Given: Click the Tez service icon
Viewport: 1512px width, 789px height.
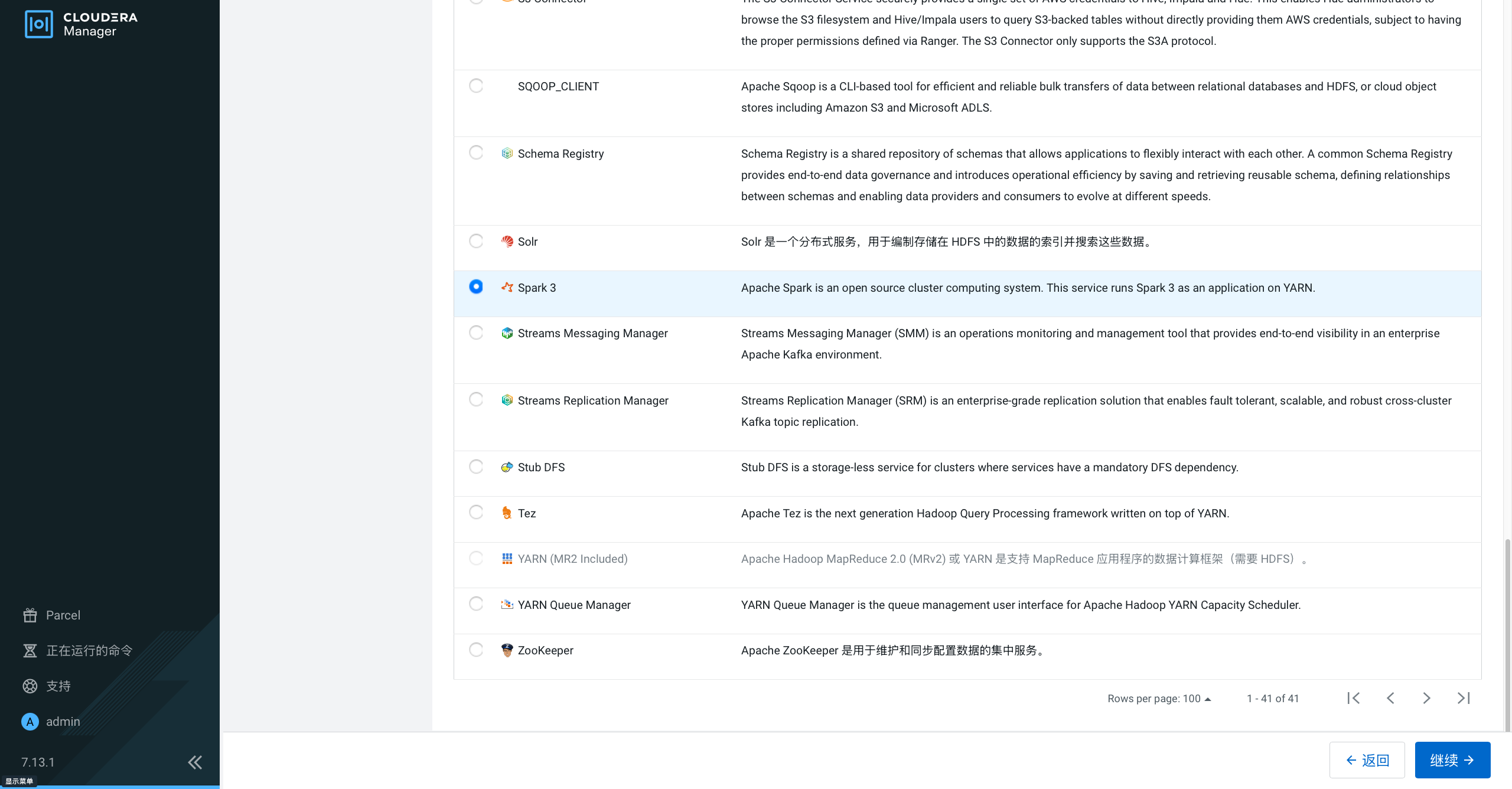Looking at the screenshot, I should [x=507, y=513].
